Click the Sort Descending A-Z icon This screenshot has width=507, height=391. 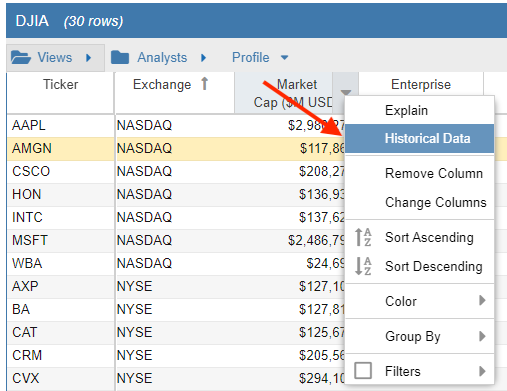363,266
